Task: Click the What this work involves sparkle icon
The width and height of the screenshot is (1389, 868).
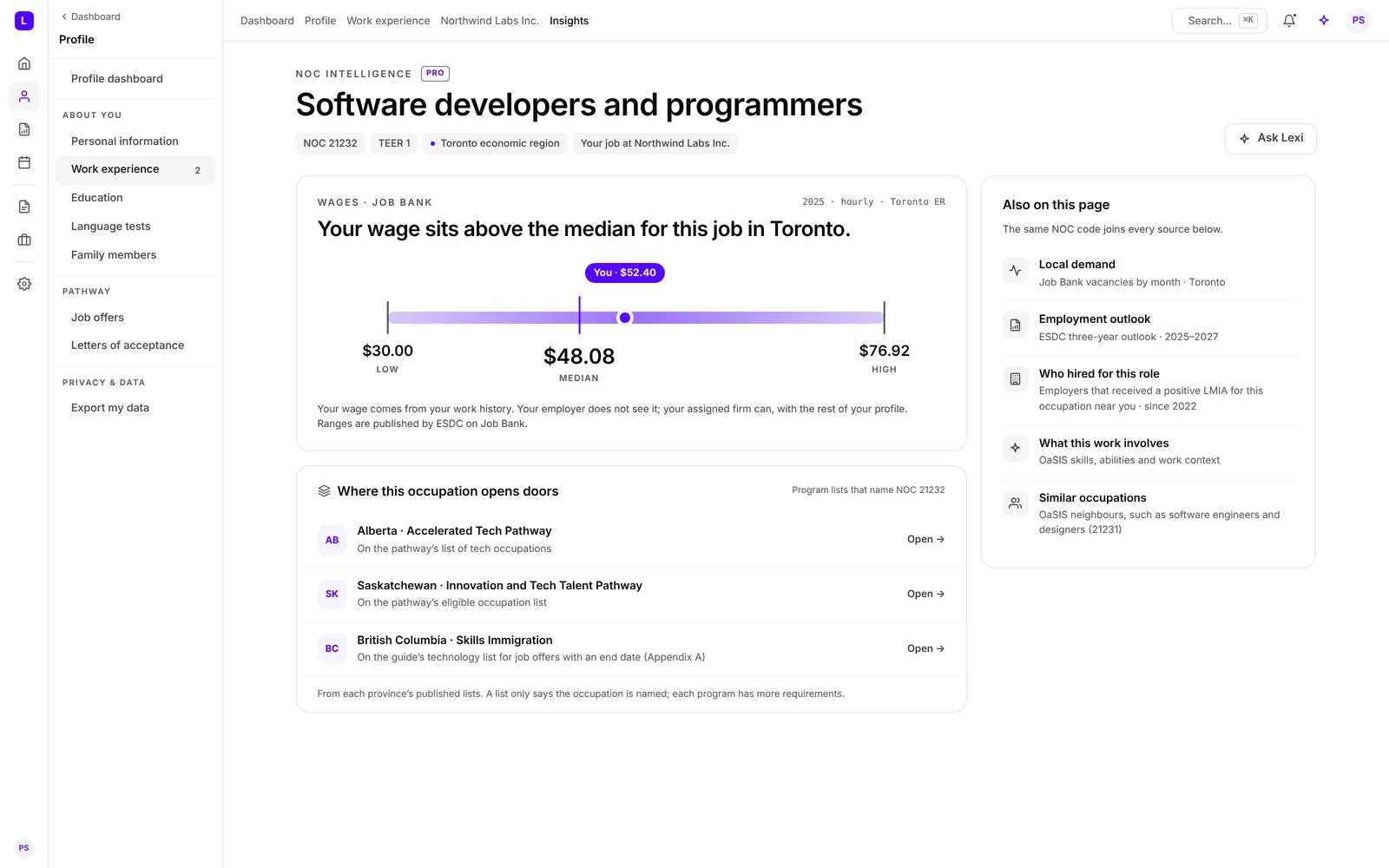Action: pyautogui.click(x=1016, y=449)
